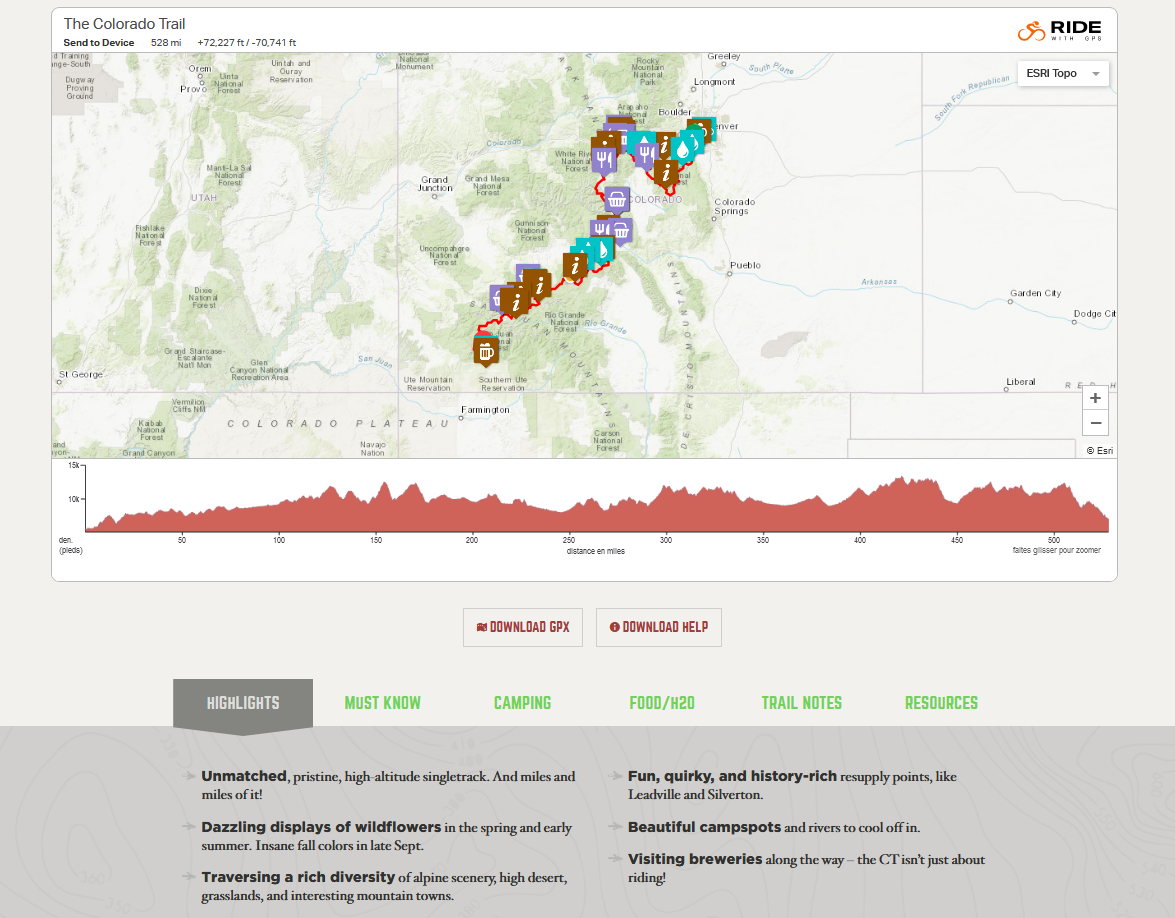Go to the Resources tab
The width and height of the screenshot is (1175, 918).
(x=941, y=703)
